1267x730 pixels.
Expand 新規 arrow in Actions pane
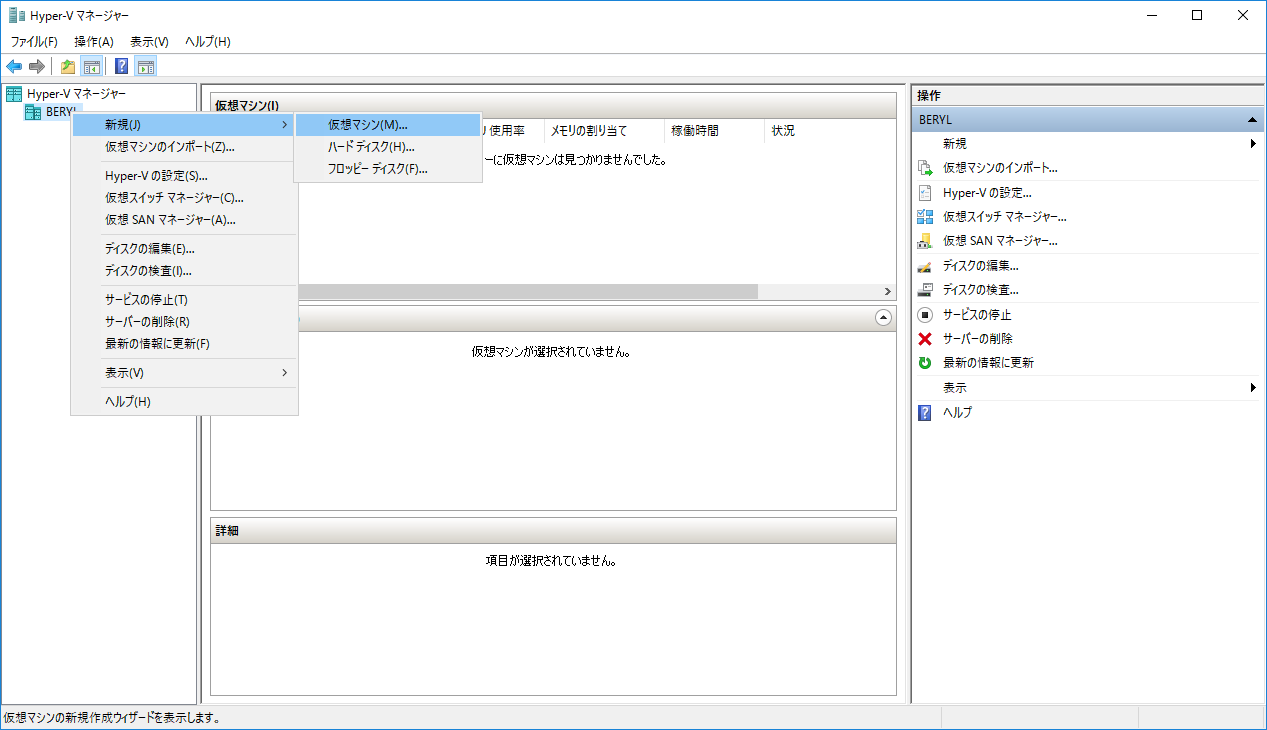[1253, 144]
